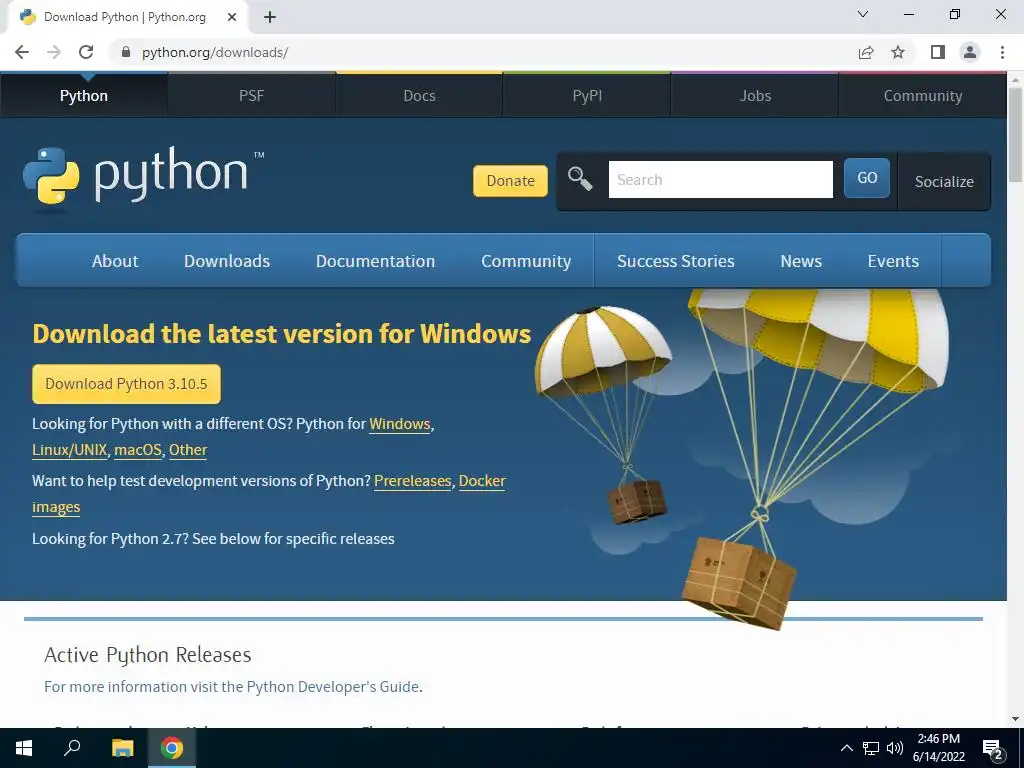Click the browser forward arrow
Image resolution: width=1024 pixels, height=768 pixels.
[x=54, y=52]
